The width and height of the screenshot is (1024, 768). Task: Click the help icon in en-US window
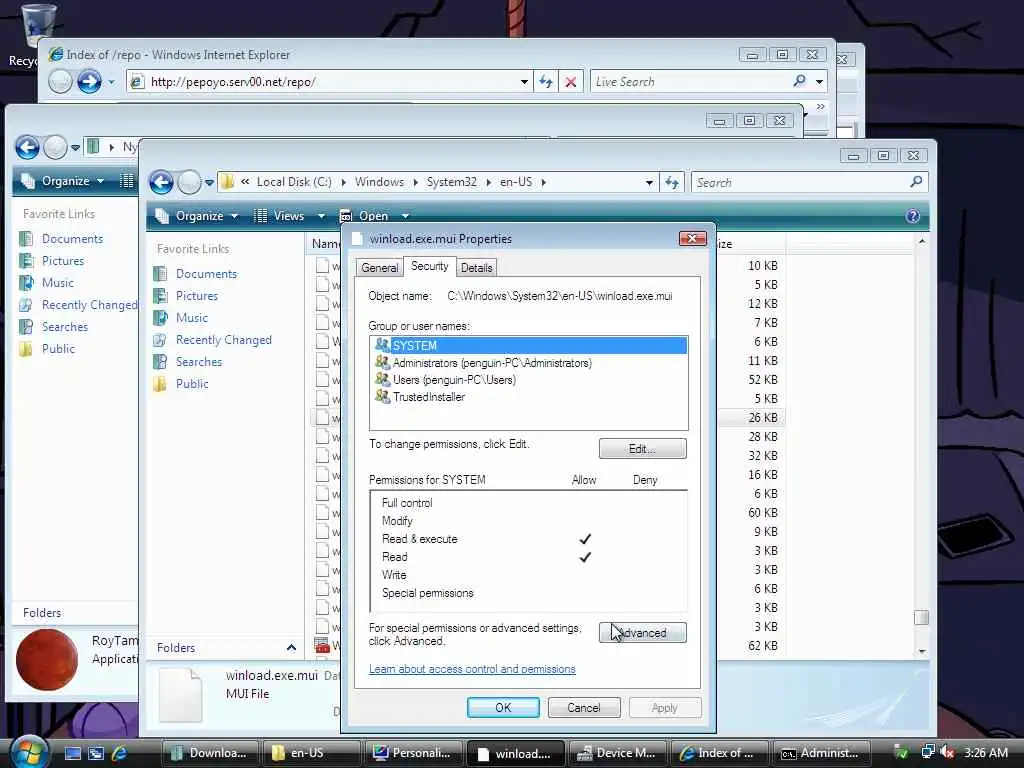click(x=912, y=216)
